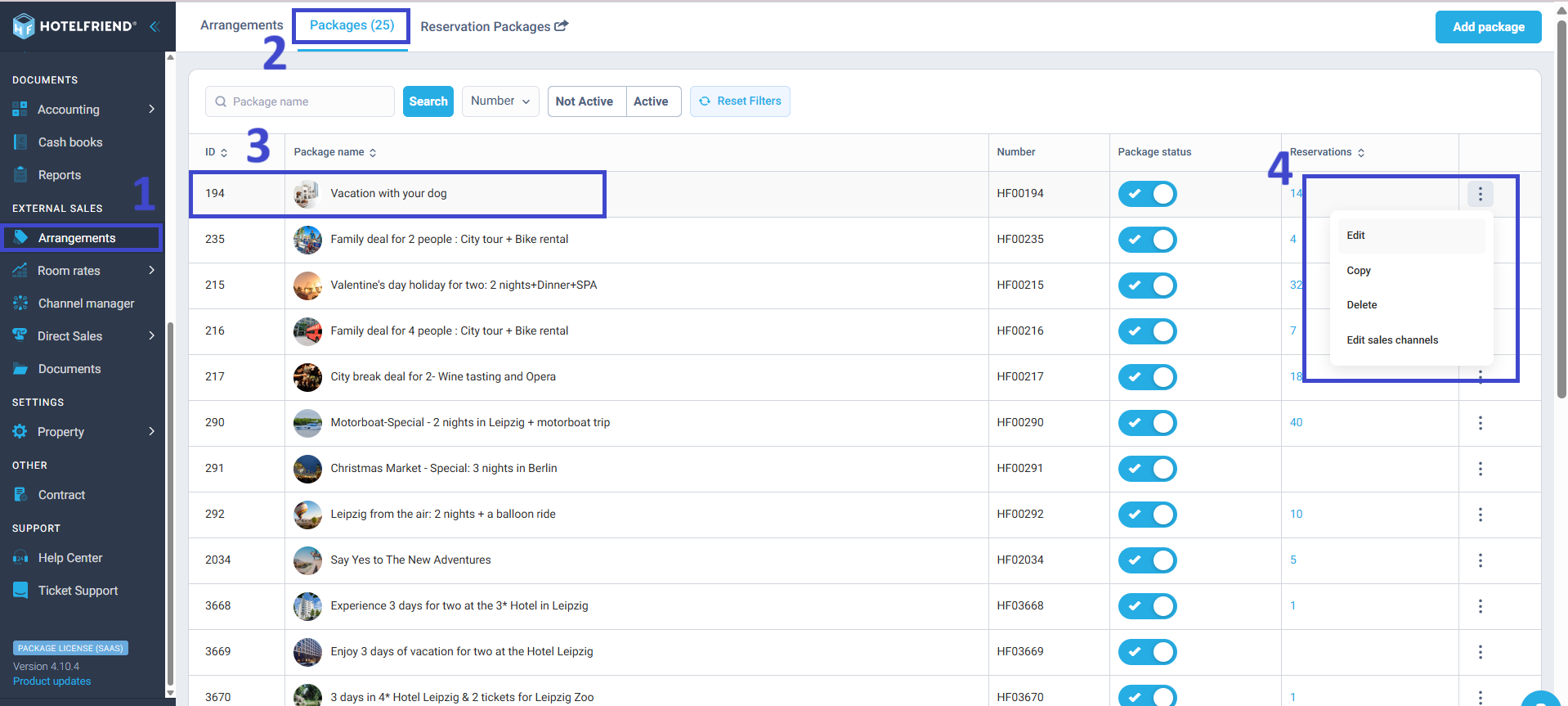Viewport: 1568px width, 706px height.
Task: Open the Accounting menu icon in the sidebar
Action: pos(20,109)
